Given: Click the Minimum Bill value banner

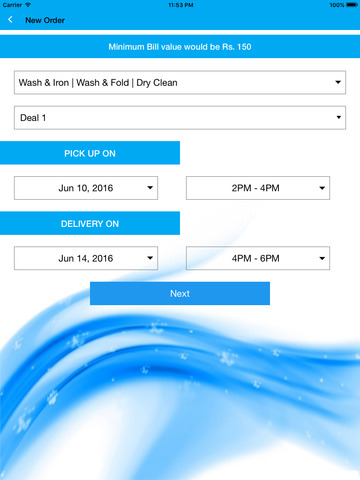Looking at the screenshot, I should (180, 46).
